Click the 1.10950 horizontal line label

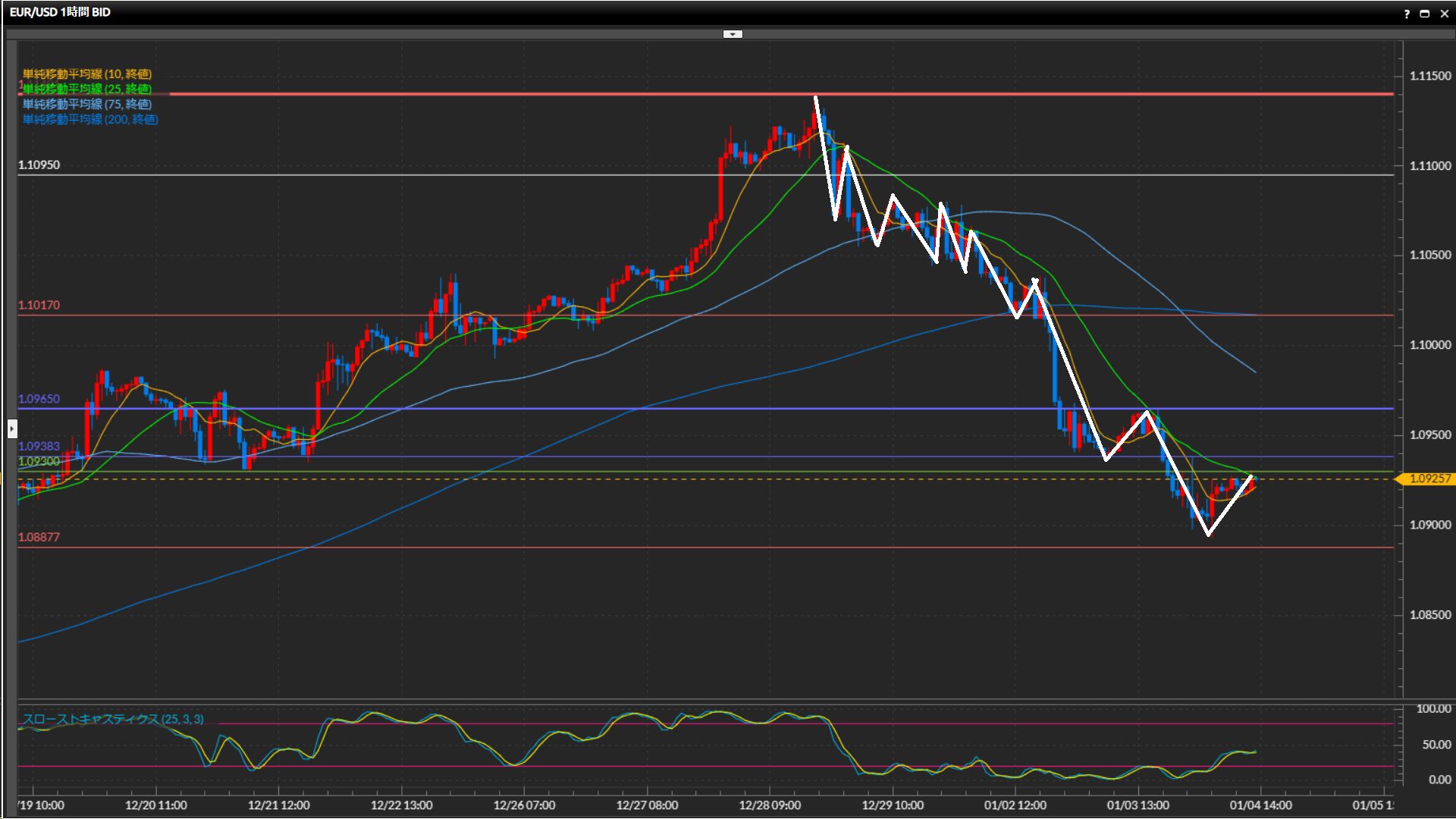point(39,165)
